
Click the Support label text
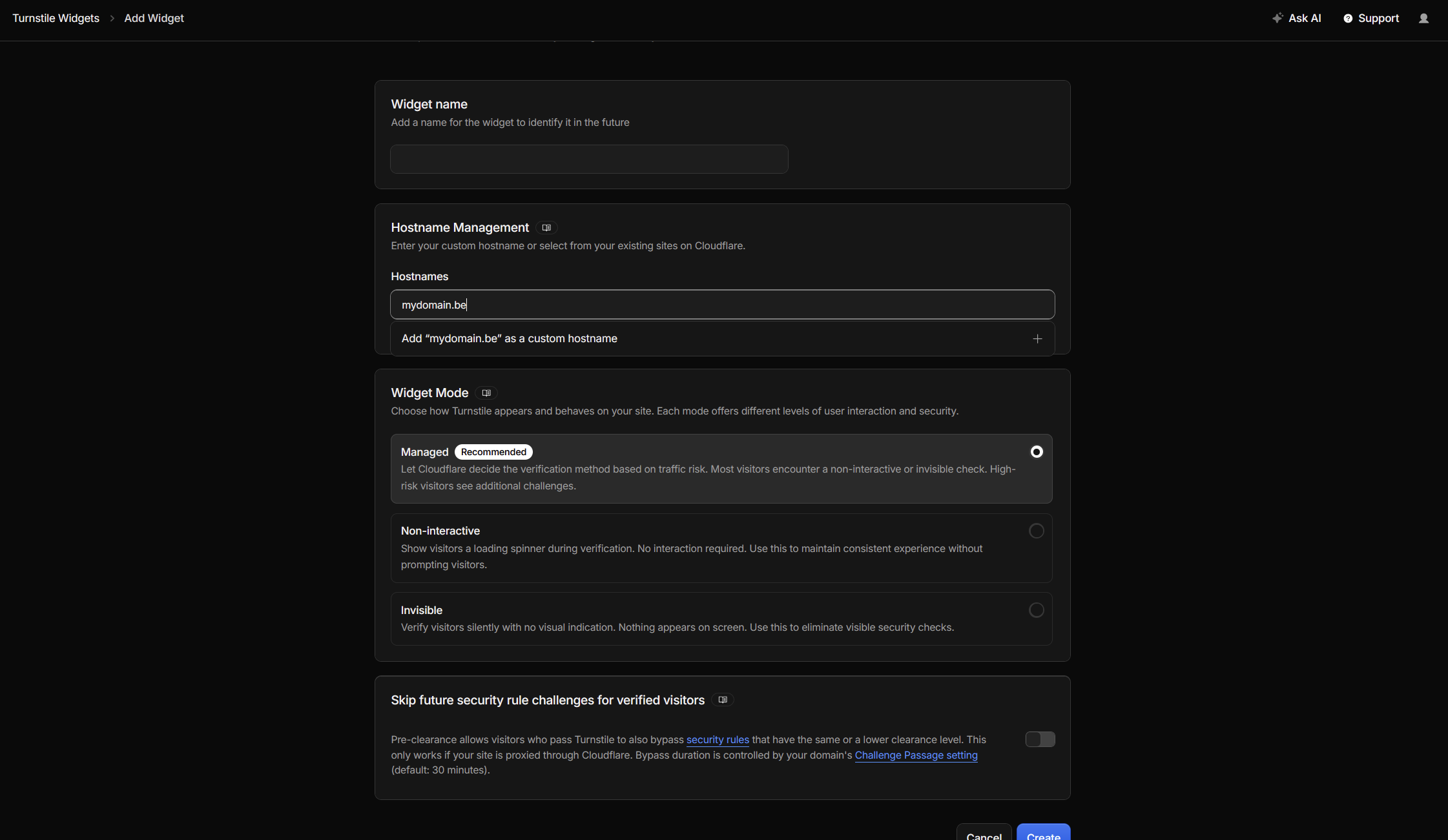[1378, 18]
